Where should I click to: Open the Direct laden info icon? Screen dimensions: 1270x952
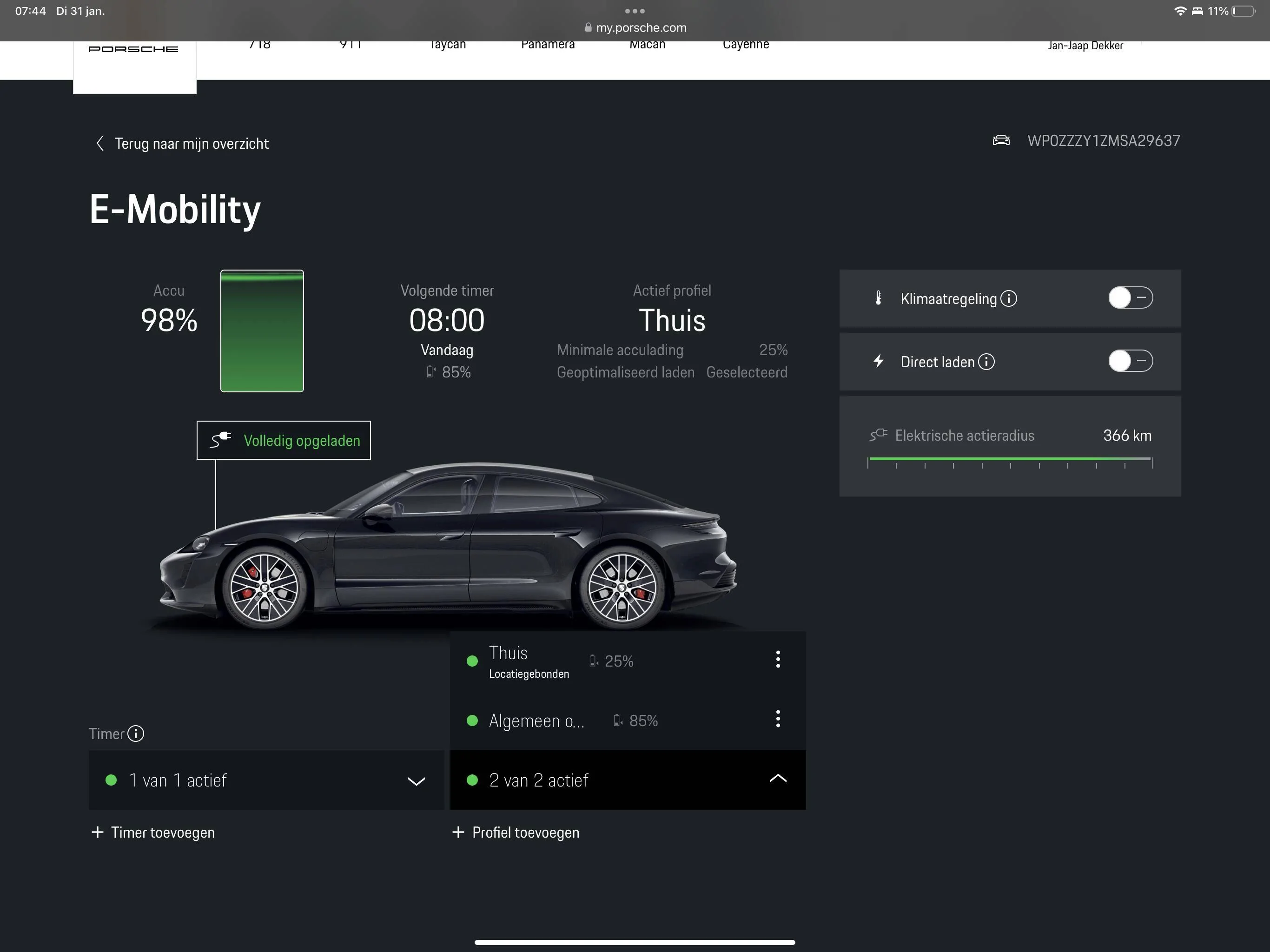point(986,362)
